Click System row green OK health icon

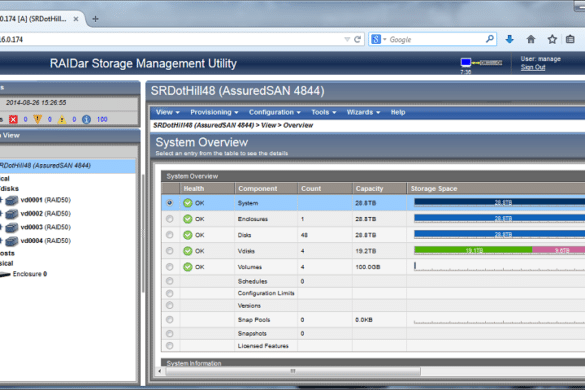tap(188, 203)
